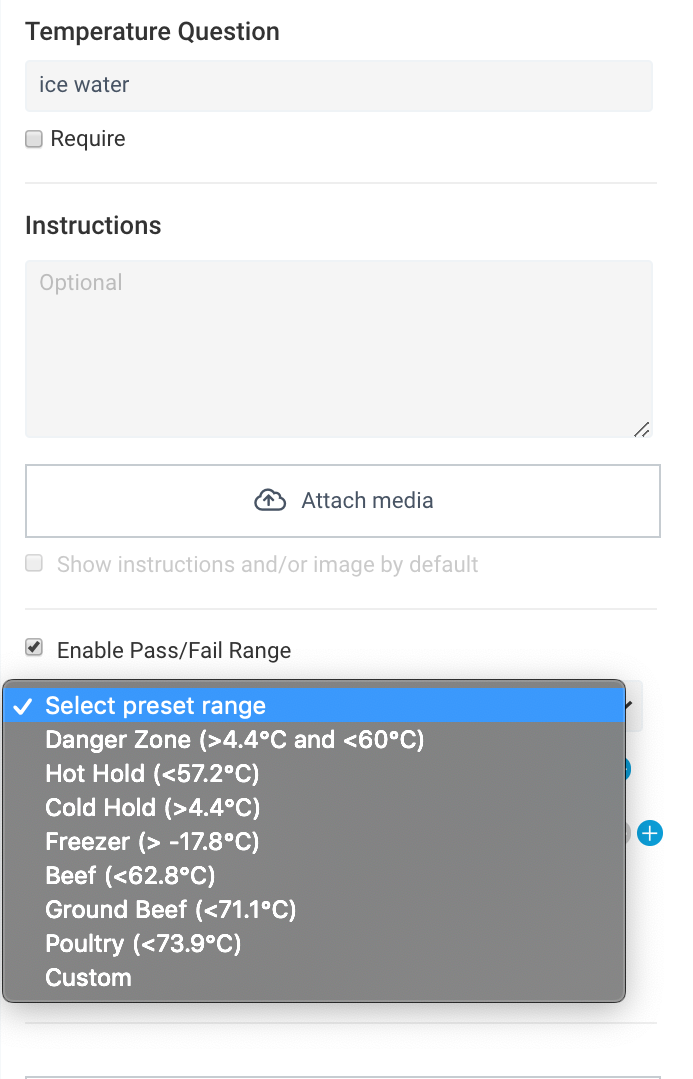Choose Custom from the preset list
Viewport: 693px width, 1079px height.
click(x=88, y=977)
